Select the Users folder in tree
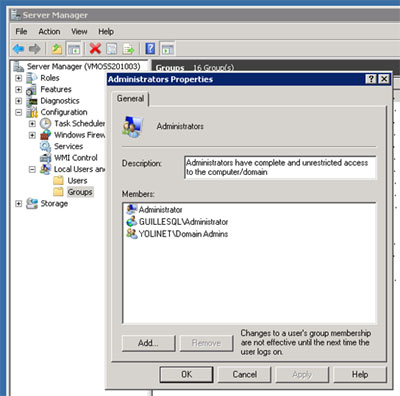Image resolution: width=400 pixels, height=396 pixels. [x=77, y=181]
